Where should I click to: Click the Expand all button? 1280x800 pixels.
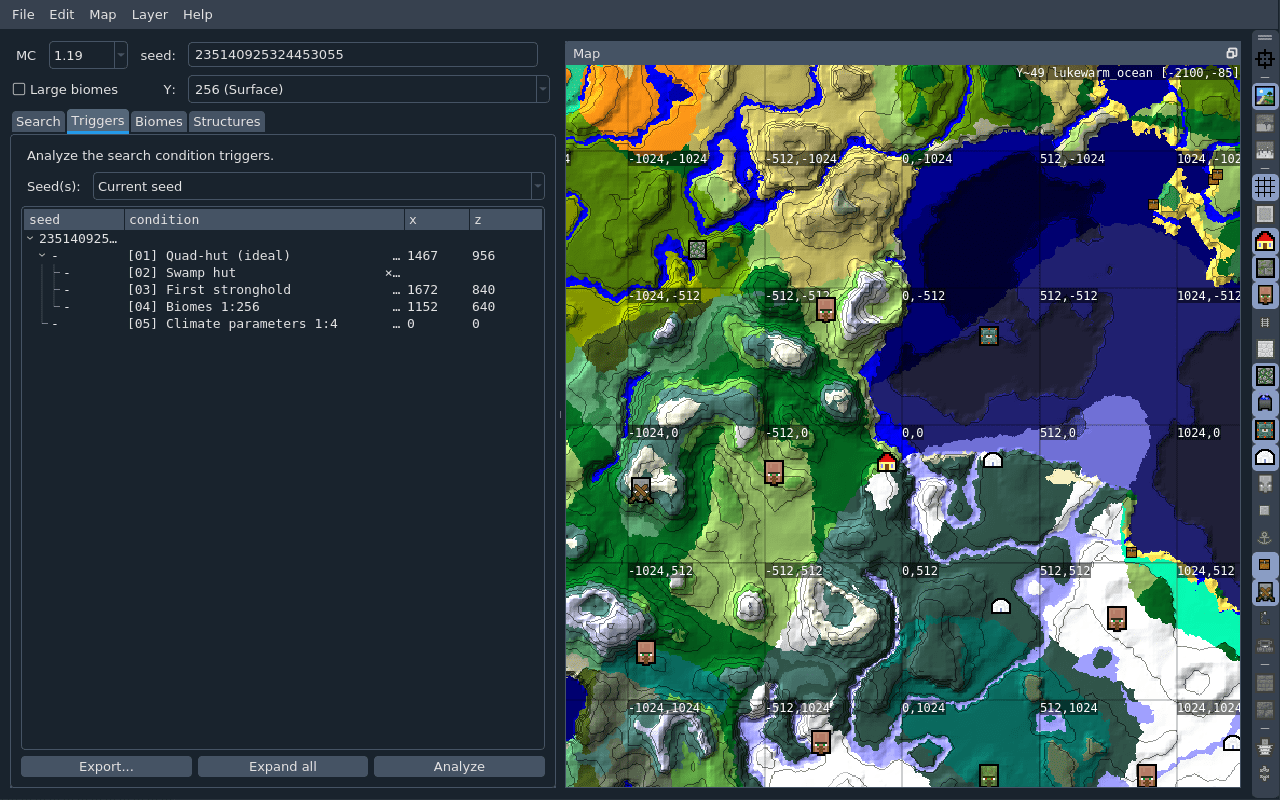coord(283,766)
